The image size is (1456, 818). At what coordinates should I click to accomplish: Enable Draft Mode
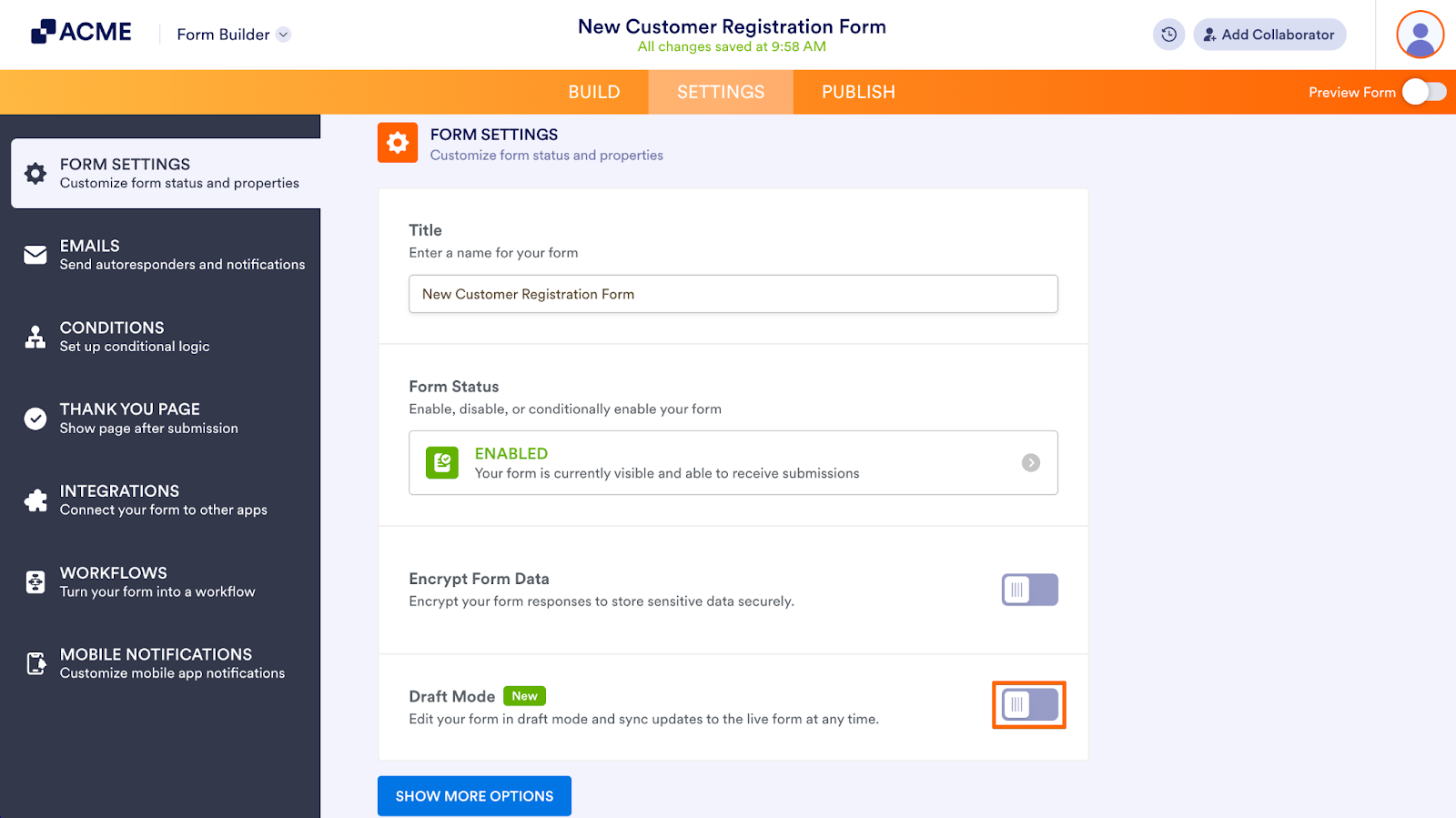tap(1028, 704)
